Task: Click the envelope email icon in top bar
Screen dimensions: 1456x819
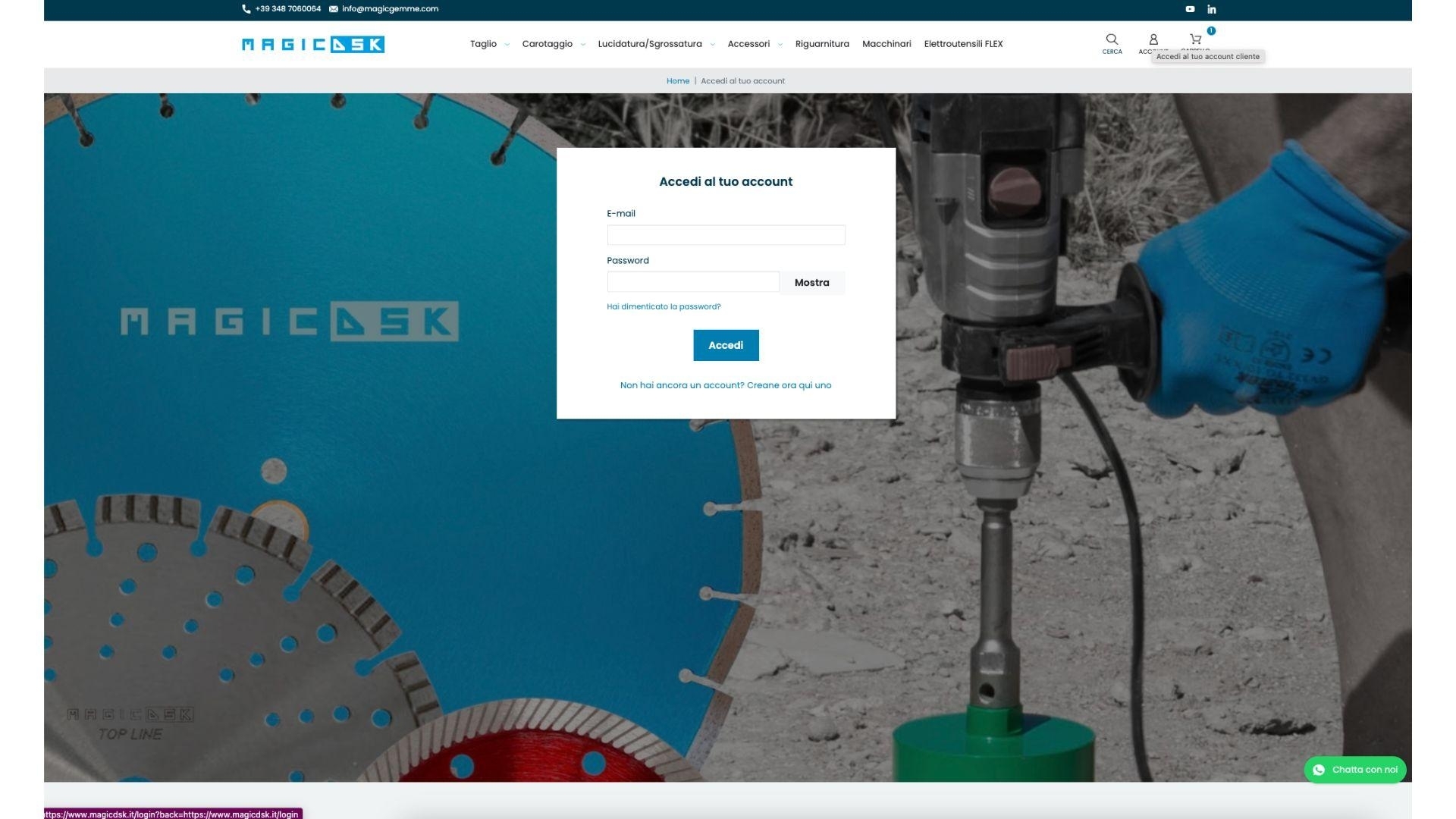Action: [x=334, y=9]
